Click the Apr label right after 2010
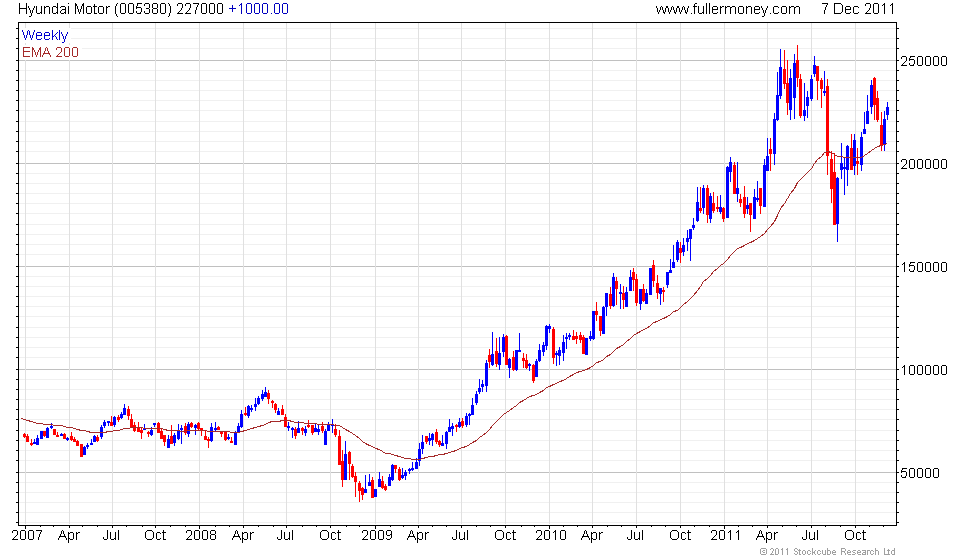 [x=592, y=536]
